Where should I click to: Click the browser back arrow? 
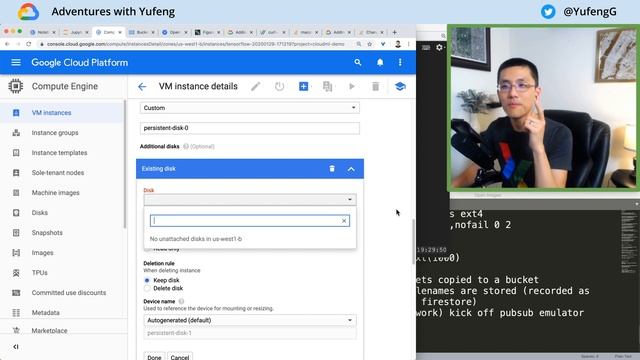7,44
